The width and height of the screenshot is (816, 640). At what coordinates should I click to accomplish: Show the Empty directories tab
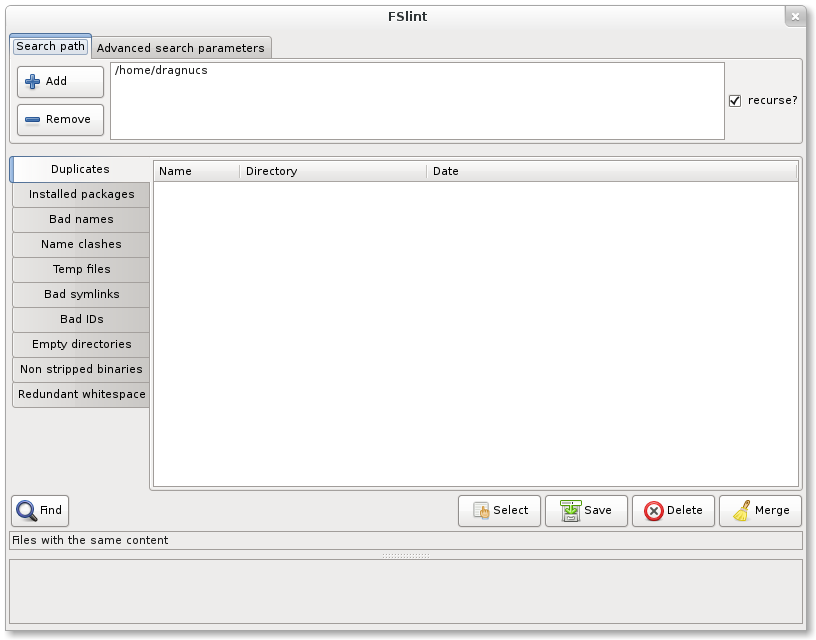(81, 344)
